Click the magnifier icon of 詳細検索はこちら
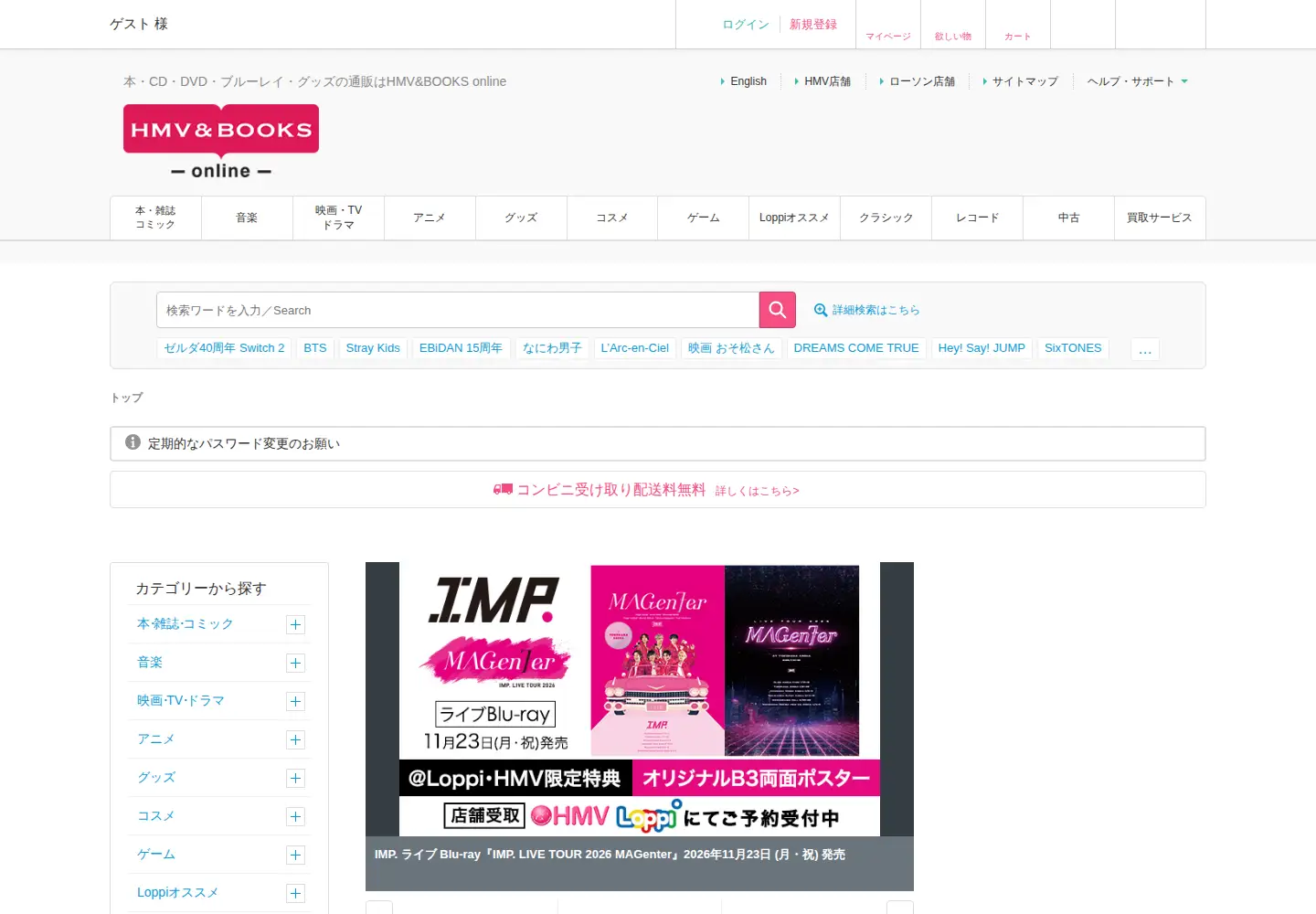Viewport: 1316px width, 914px height. pyautogui.click(x=821, y=310)
